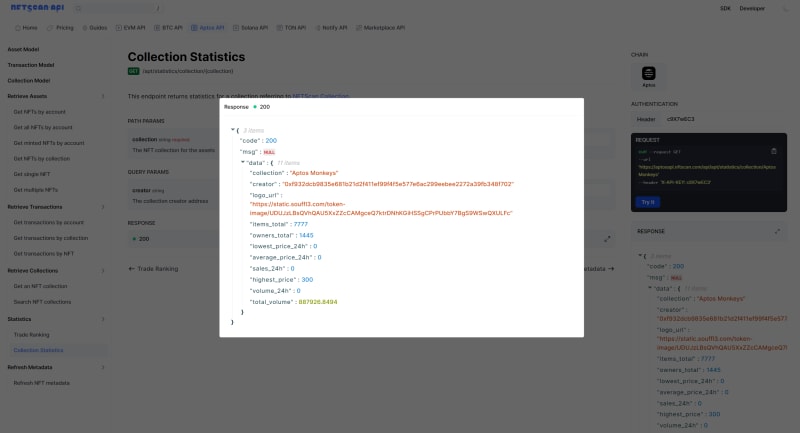Open the Developer link in header
800x433 pixels.
[752, 8]
